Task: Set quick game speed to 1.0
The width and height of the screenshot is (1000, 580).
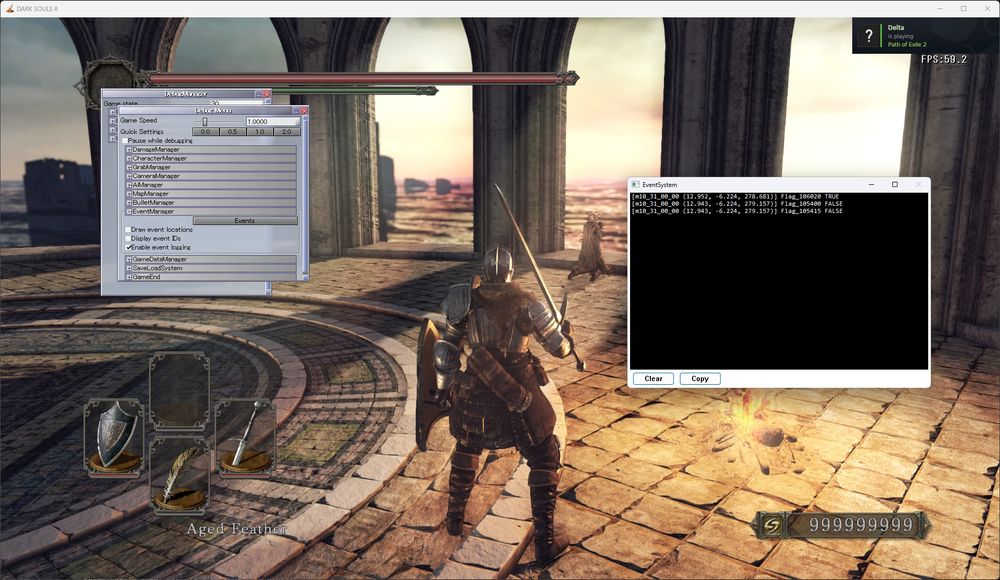Action: pos(260,131)
